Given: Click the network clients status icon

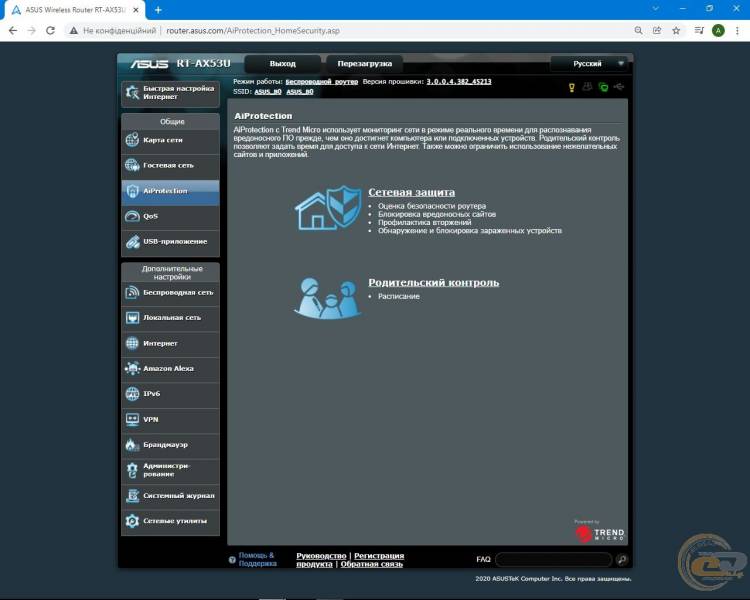Looking at the screenshot, I should point(587,87).
